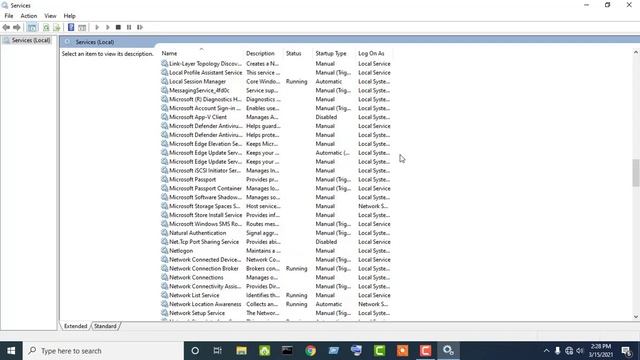This screenshot has height=360, width=640.
Task: Click the vertical scrollbar thumb
Action: pos(636,173)
